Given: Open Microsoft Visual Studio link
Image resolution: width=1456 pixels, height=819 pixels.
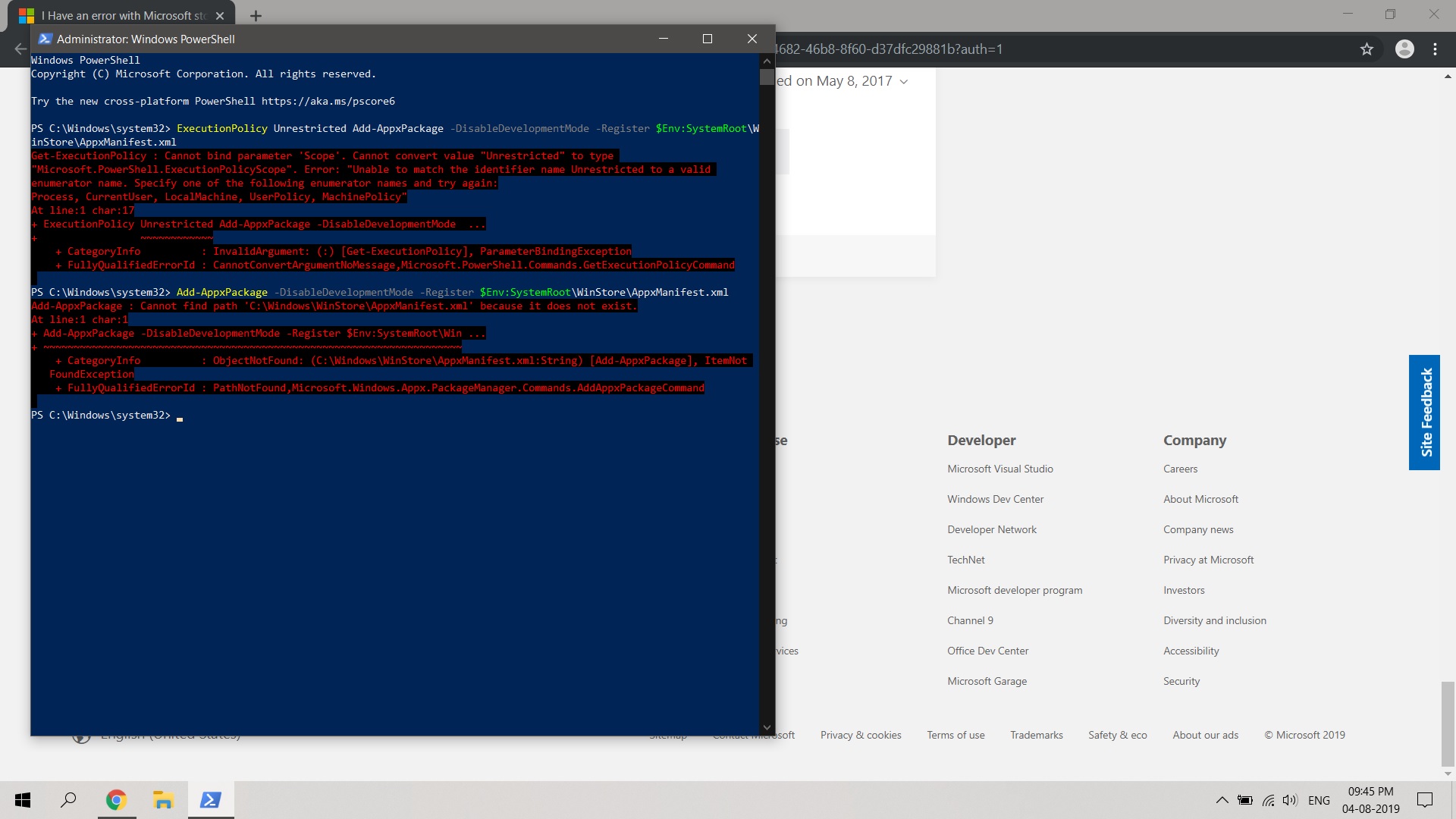Looking at the screenshot, I should click(999, 469).
